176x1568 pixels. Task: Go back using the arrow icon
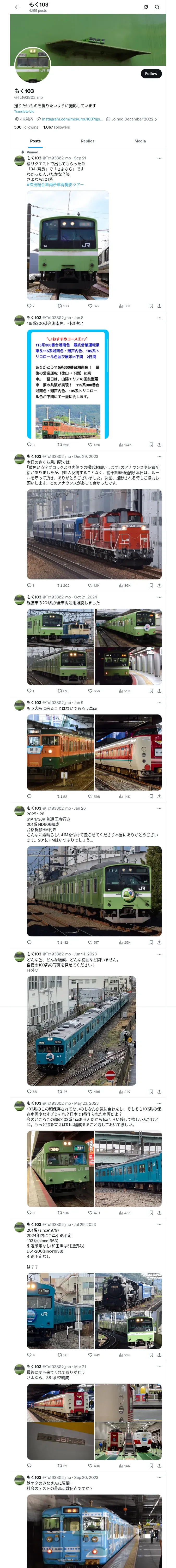[17, 7]
